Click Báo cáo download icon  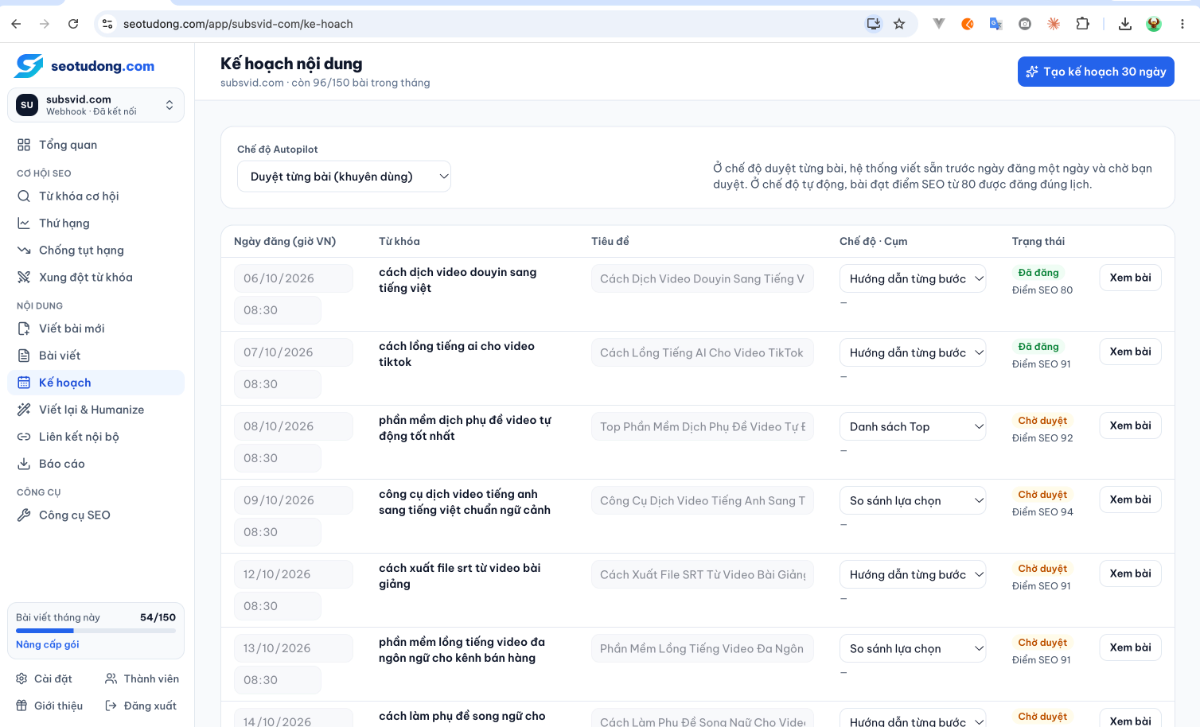tap(24, 463)
